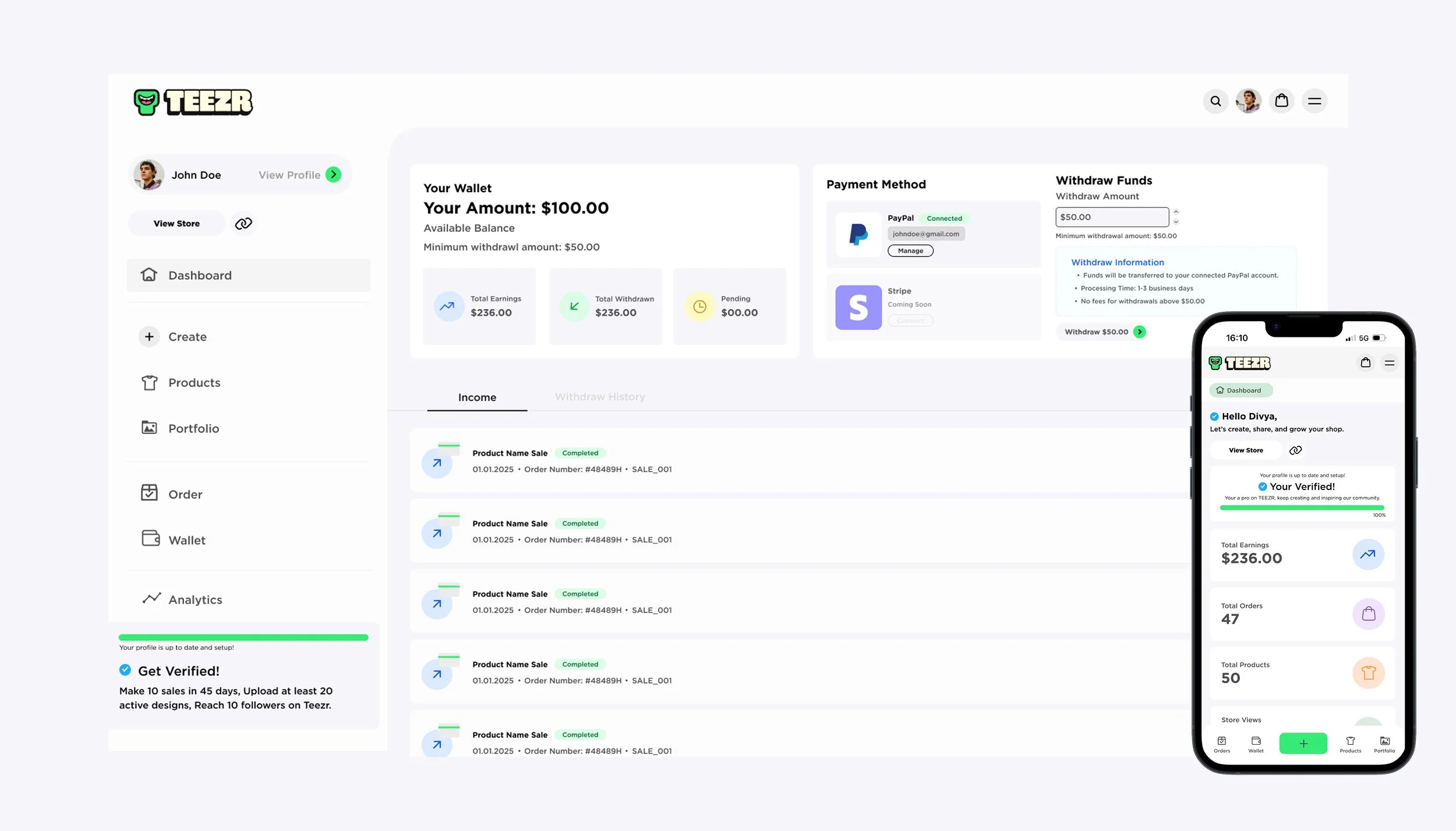This screenshot has height=831, width=1456.
Task: Decrease withdraw amount with stepper down arrow
Action: (x=1176, y=222)
